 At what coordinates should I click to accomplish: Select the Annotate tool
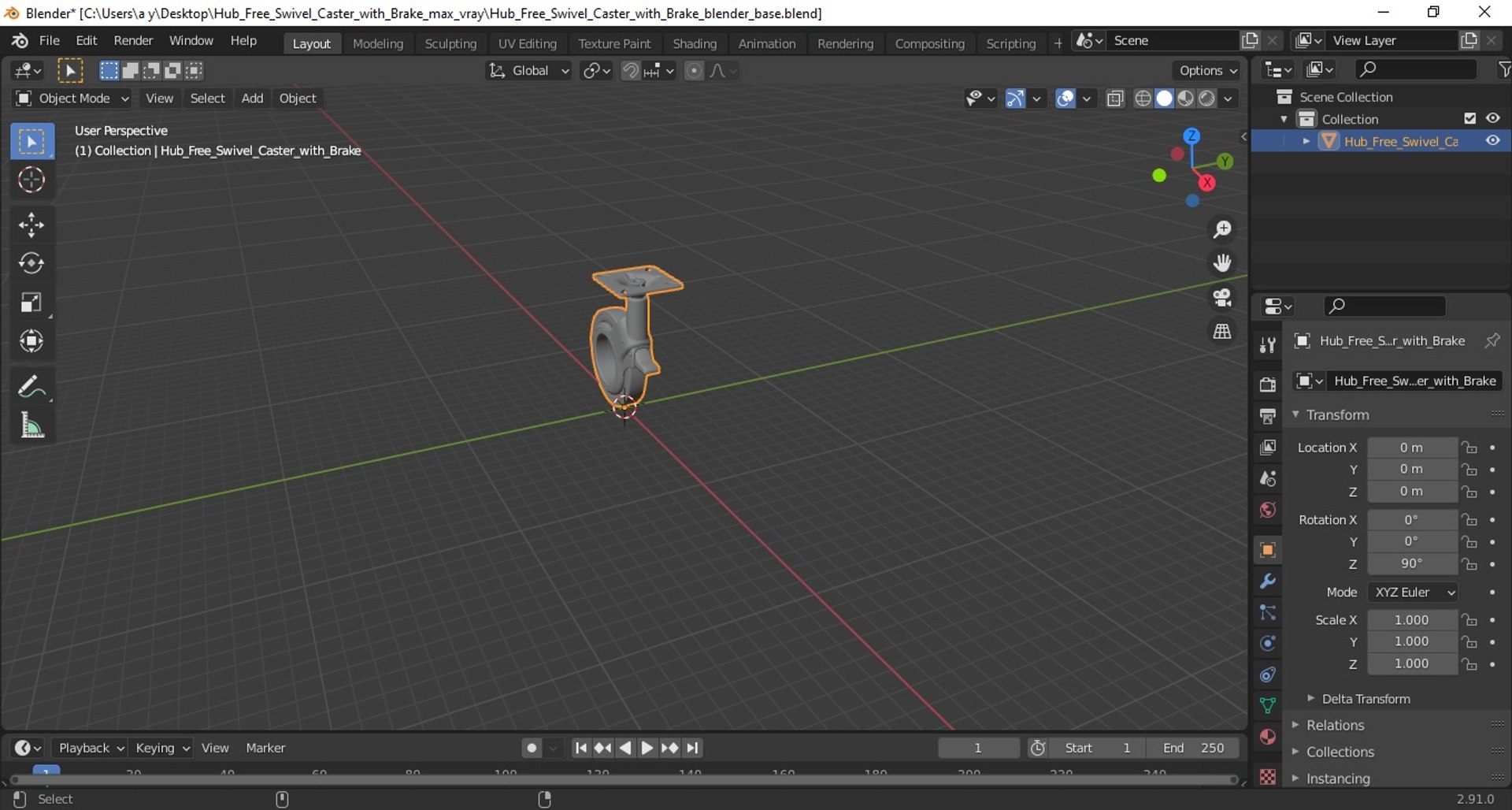[x=31, y=387]
